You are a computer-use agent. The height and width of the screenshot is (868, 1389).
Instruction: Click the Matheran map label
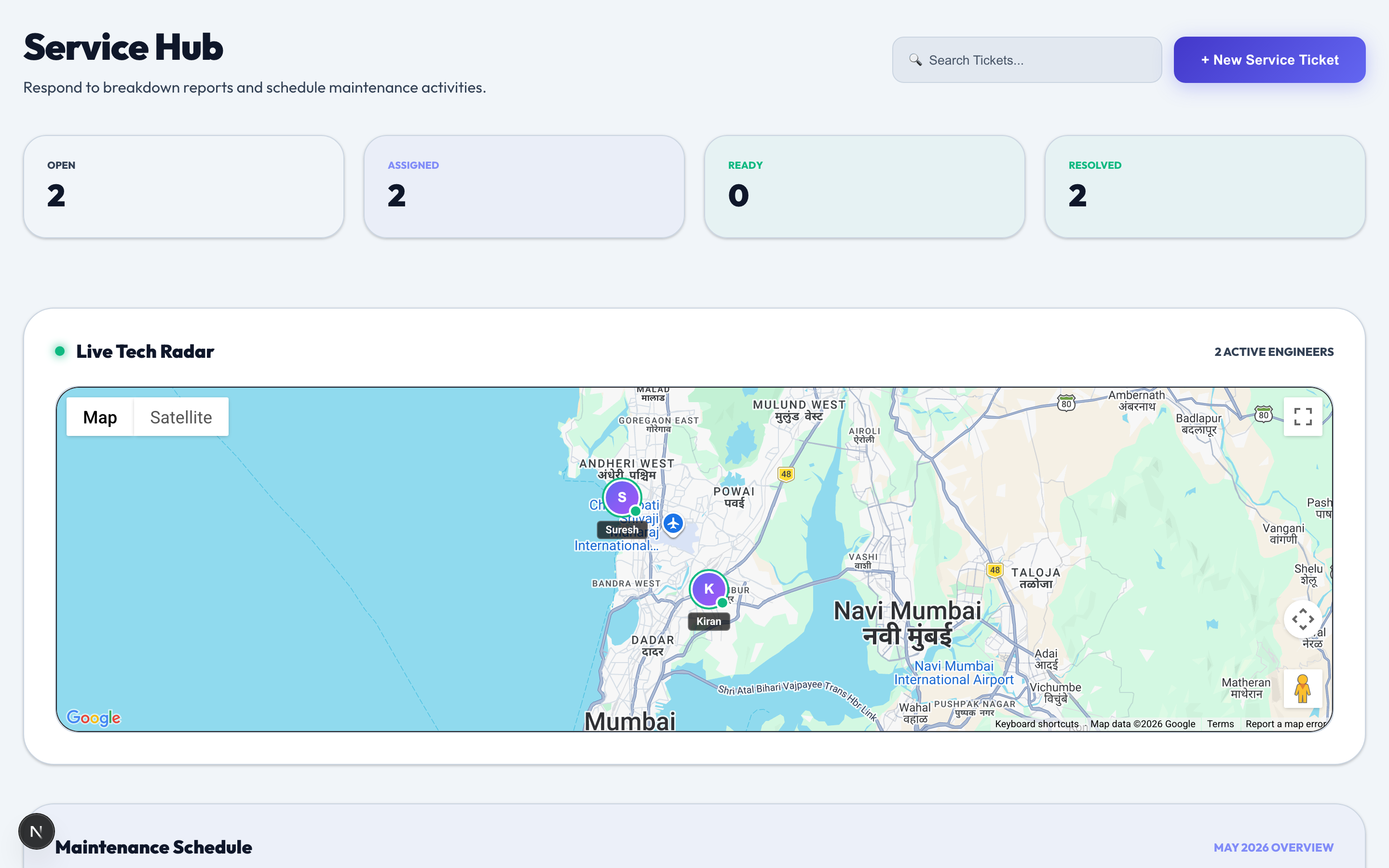coord(1245,688)
